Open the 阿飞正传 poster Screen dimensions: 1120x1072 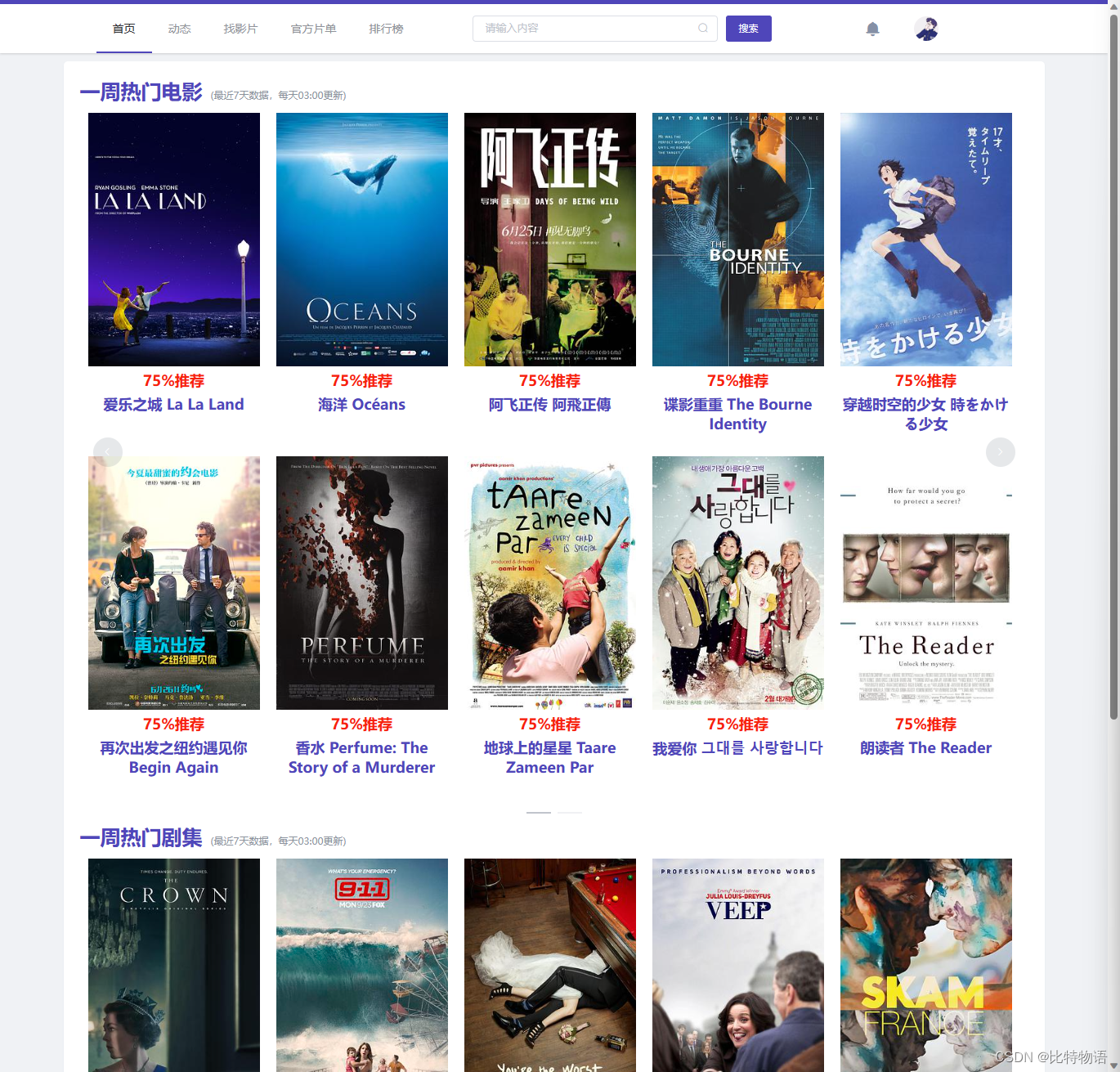tap(550, 240)
